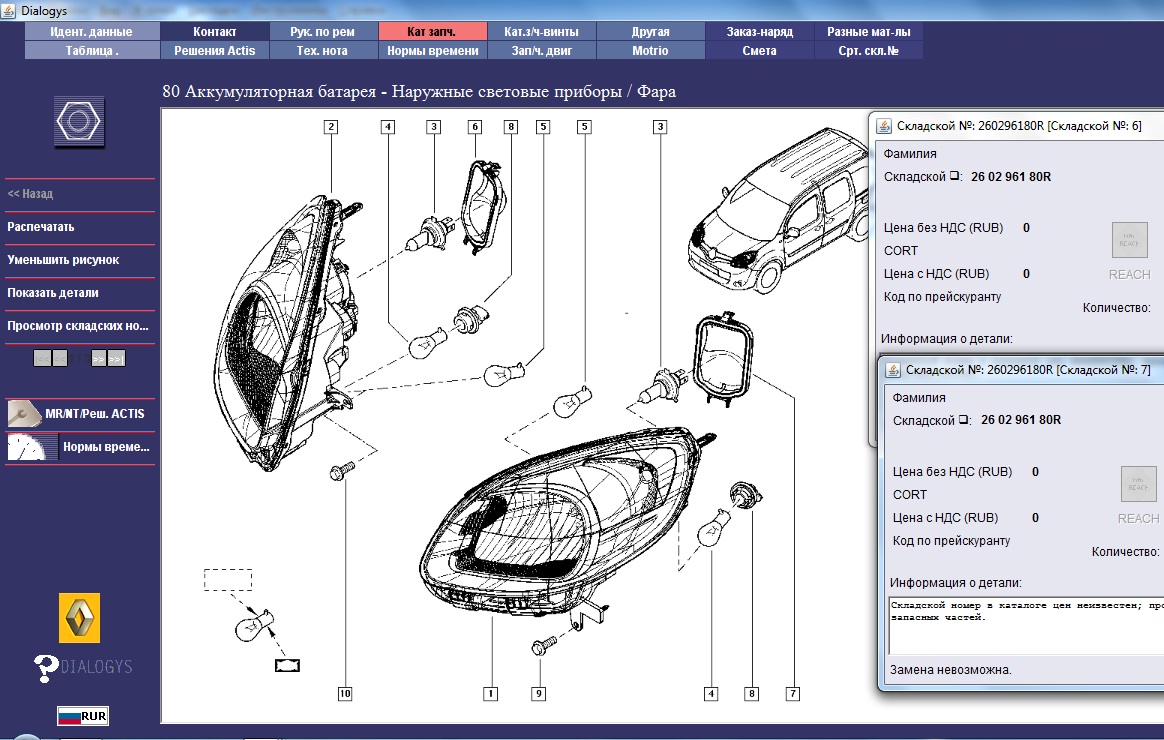Go to previous diagram page button

pyautogui.click(x=60, y=358)
